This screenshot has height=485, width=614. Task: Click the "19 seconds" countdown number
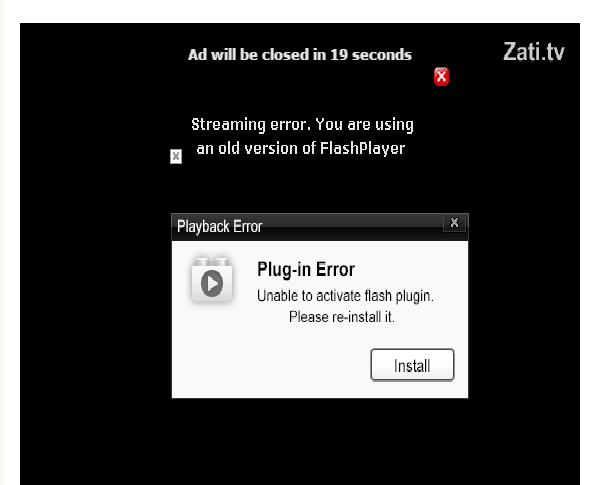click(371, 55)
